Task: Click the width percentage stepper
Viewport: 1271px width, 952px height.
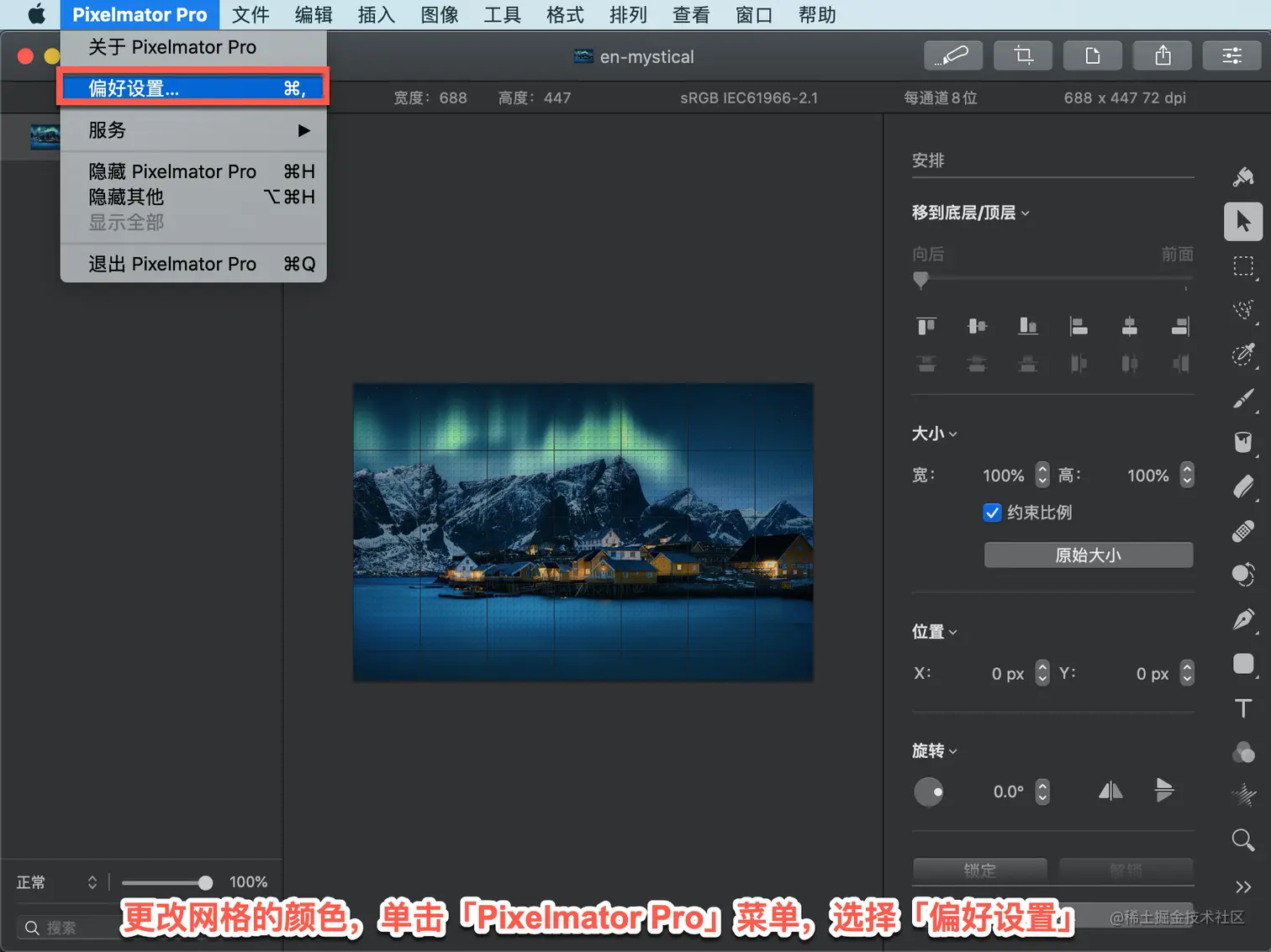Action: [x=1042, y=476]
